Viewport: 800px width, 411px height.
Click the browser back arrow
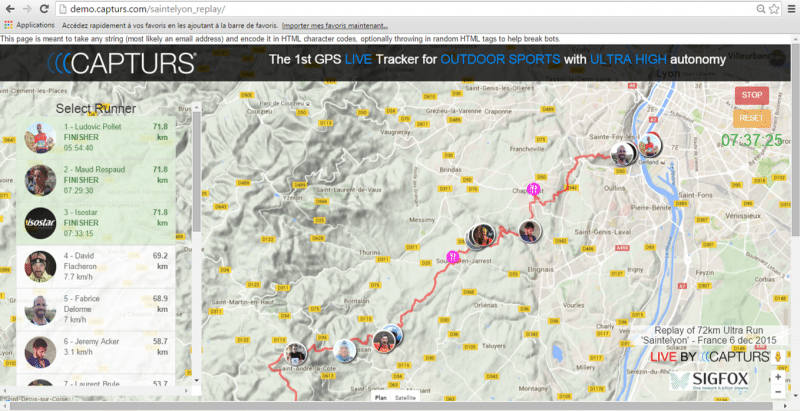click(10, 9)
